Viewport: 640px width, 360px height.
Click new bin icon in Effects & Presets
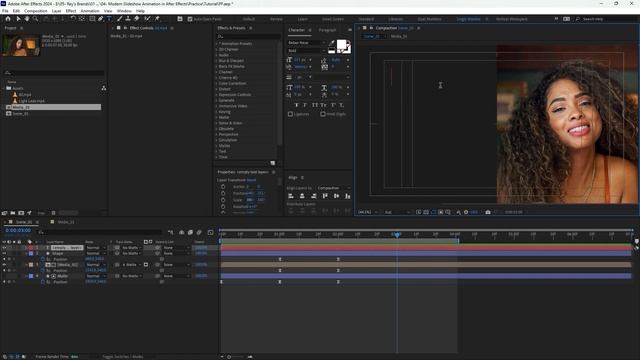click(x=273, y=163)
